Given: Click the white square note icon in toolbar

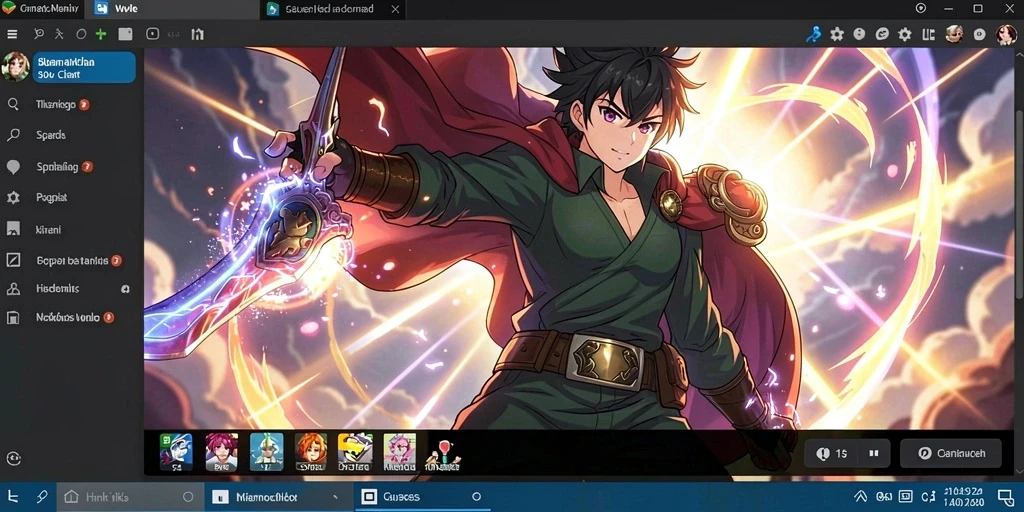Looking at the screenshot, I should click(125, 34).
